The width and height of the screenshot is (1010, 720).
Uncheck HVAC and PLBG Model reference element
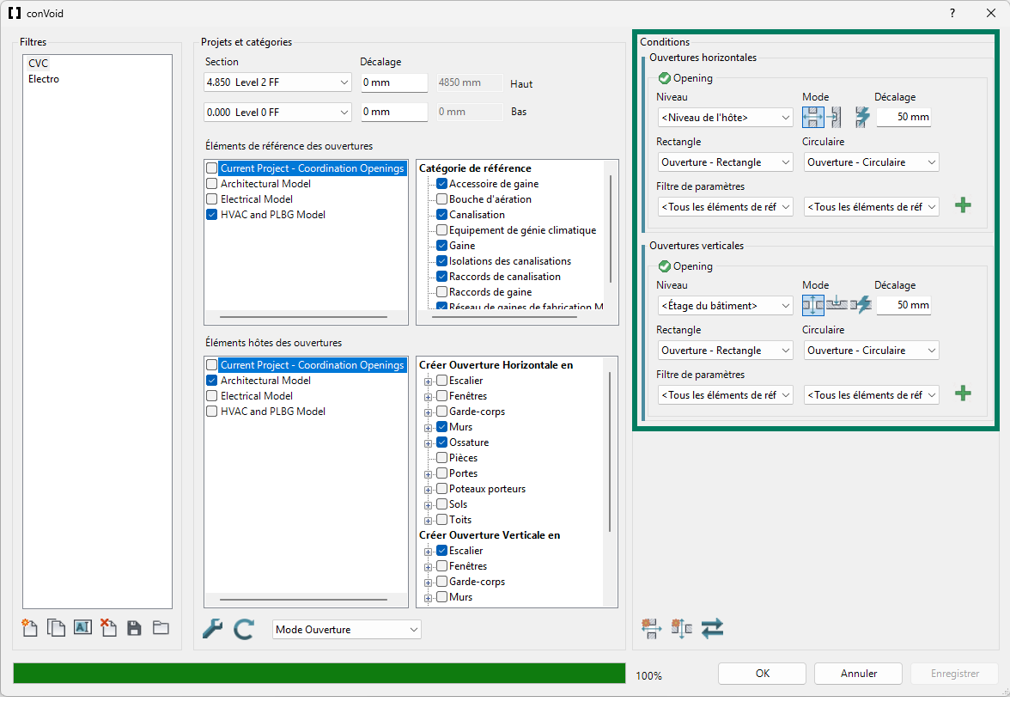coord(212,214)
